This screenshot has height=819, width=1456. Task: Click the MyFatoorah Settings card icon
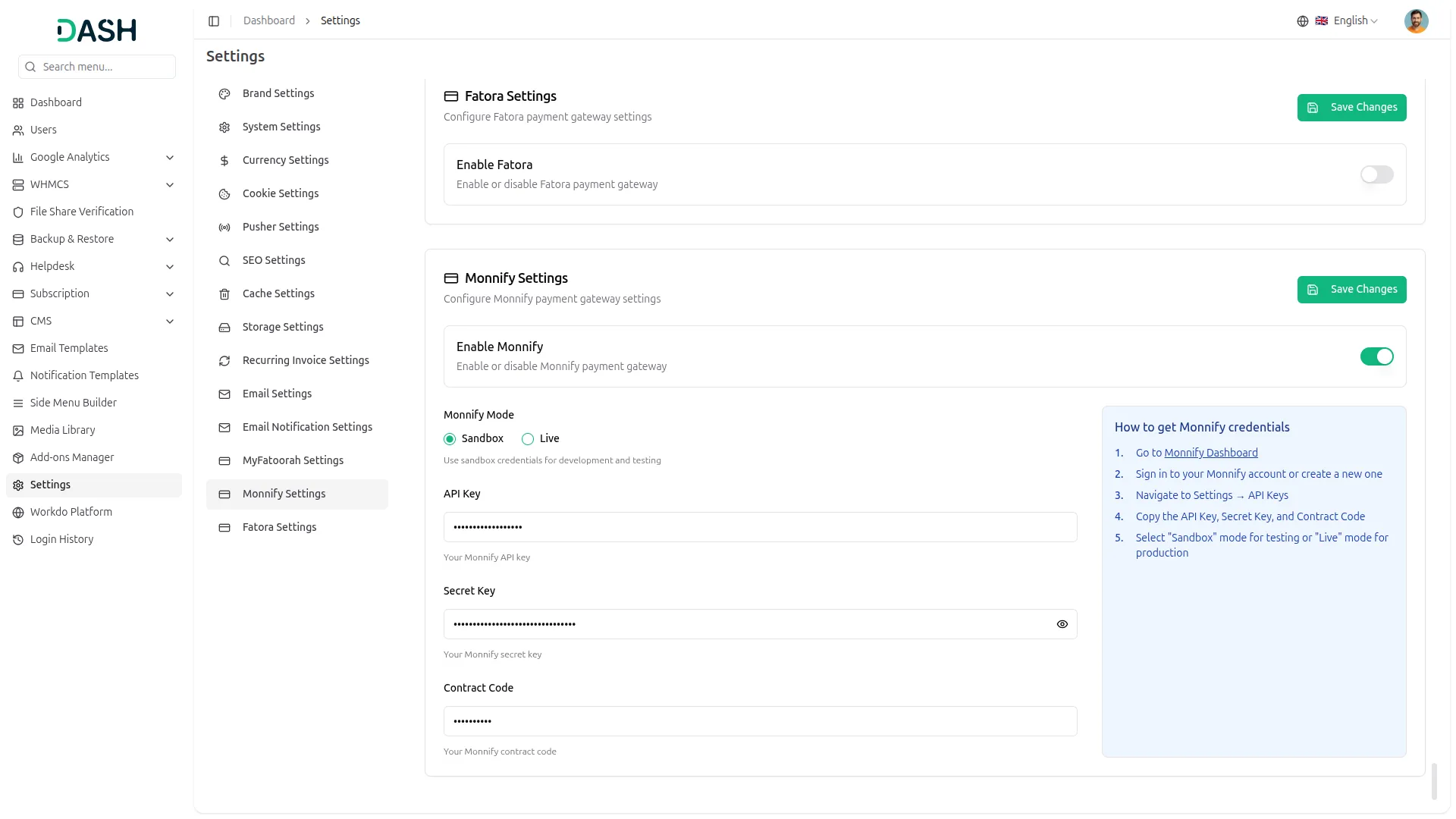pyautogui.click(x=224, y=461)
